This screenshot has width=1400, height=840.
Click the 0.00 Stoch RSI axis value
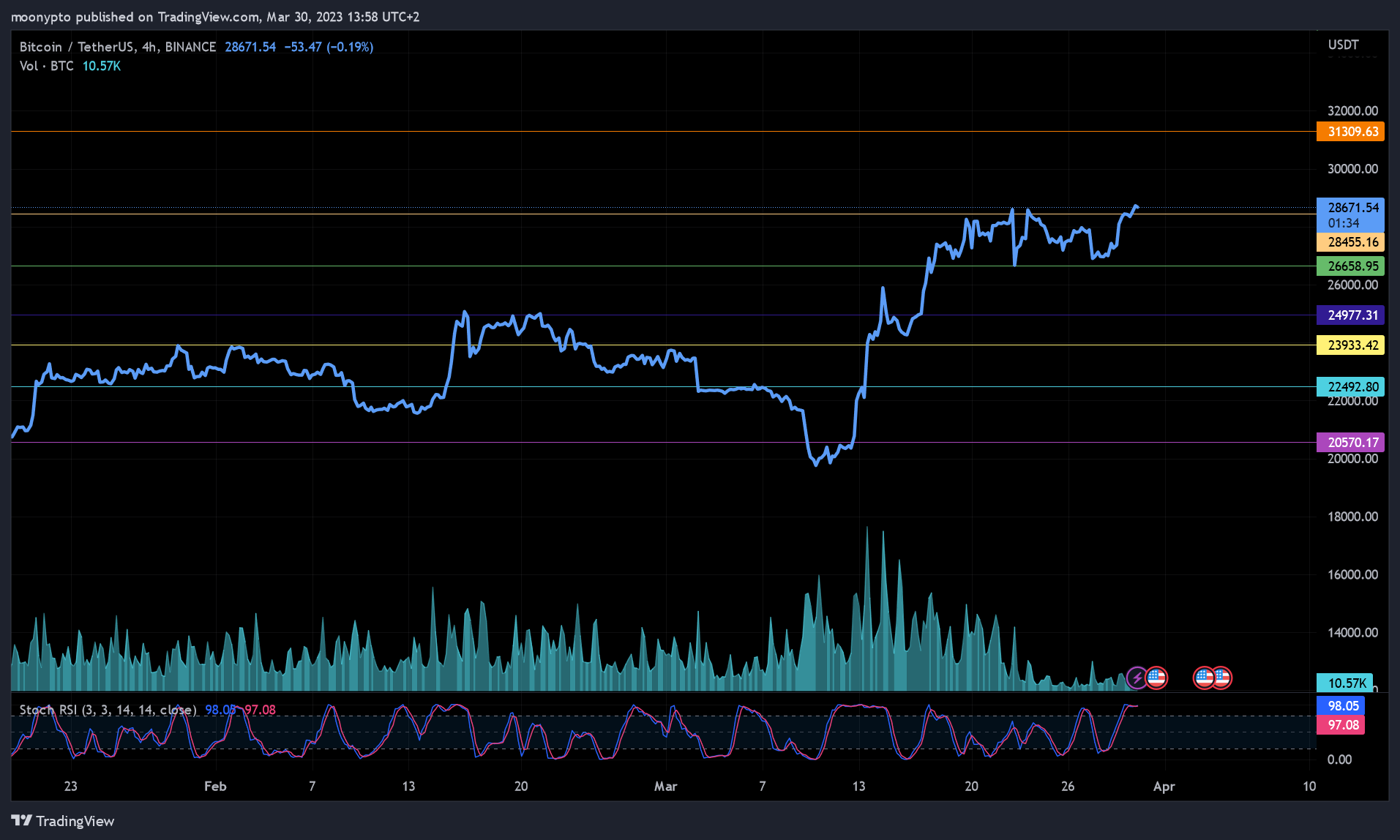point(1340,760)
